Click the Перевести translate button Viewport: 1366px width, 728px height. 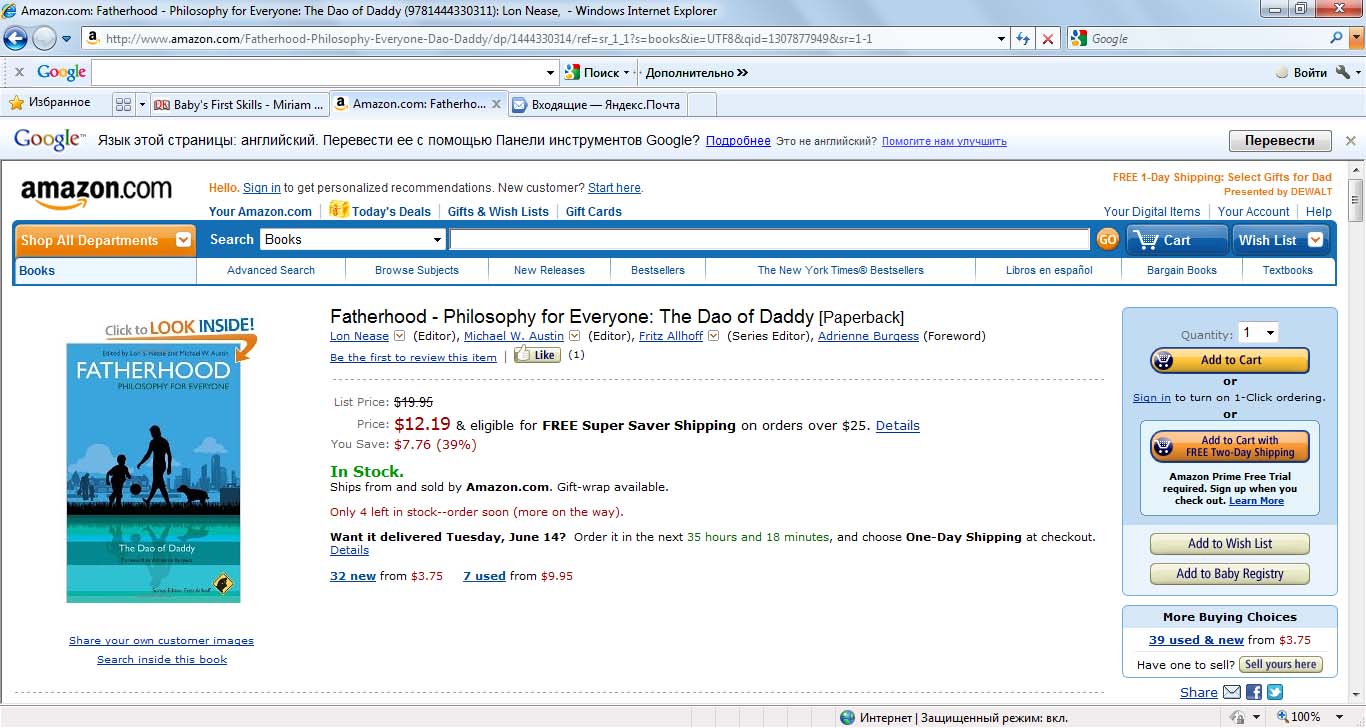[1280, 141]
